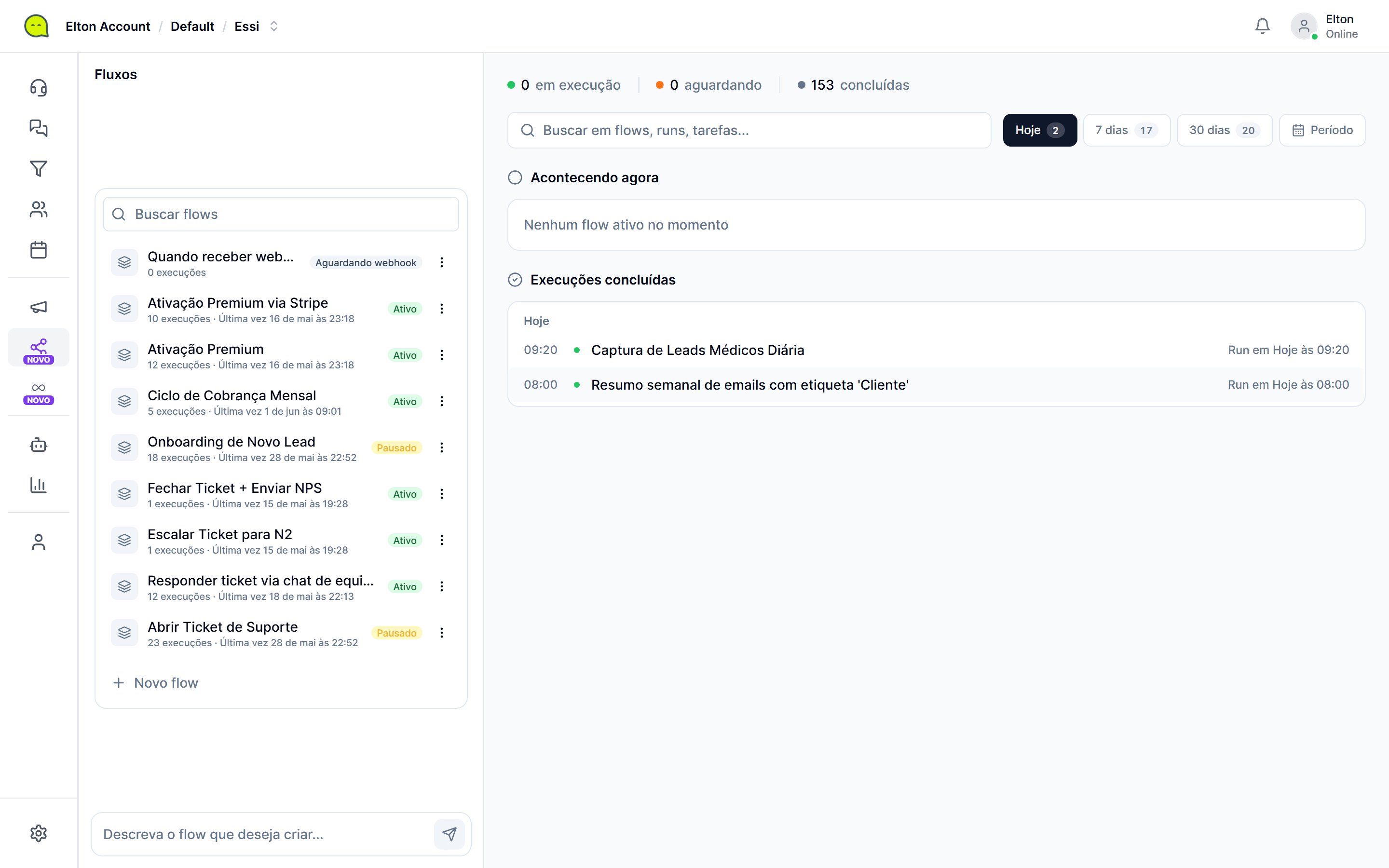Open the calendar icon in sidebar
This screenshot has height=868, width=1389.
[39, 250]
